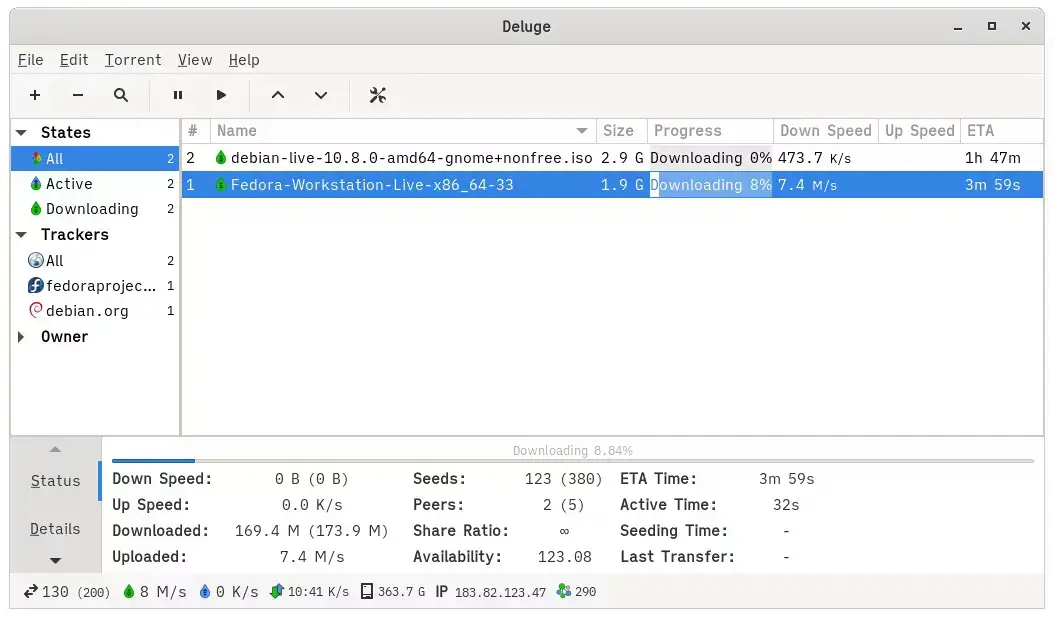This screenshot has width=1054, height=618.
Task: Click the IP 183.82.123.47 status item
Action: (x=491, y=592)
